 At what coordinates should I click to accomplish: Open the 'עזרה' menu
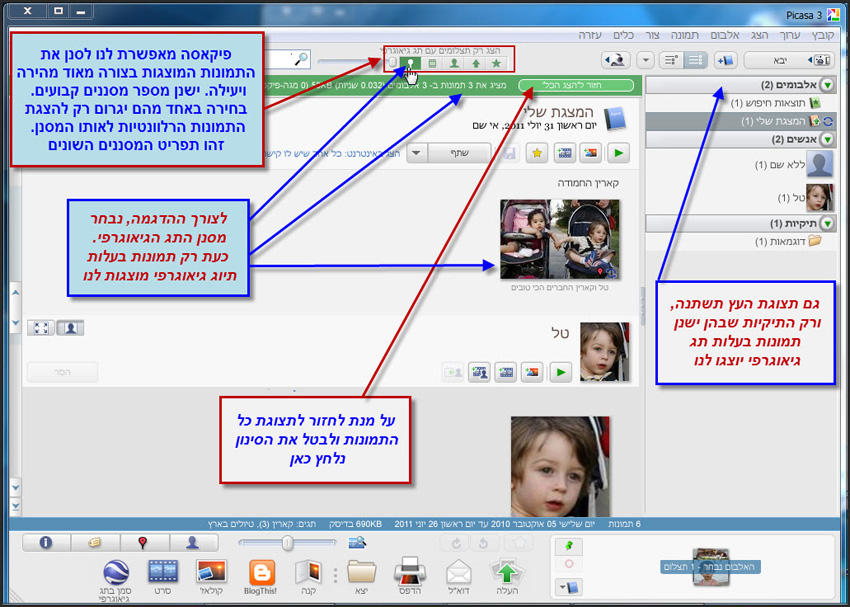click(x=590, y=35)
